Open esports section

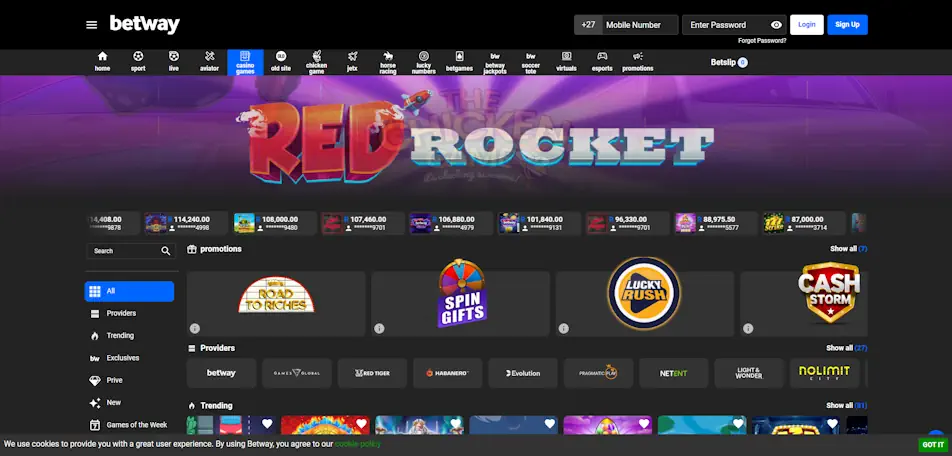[602, 62]
